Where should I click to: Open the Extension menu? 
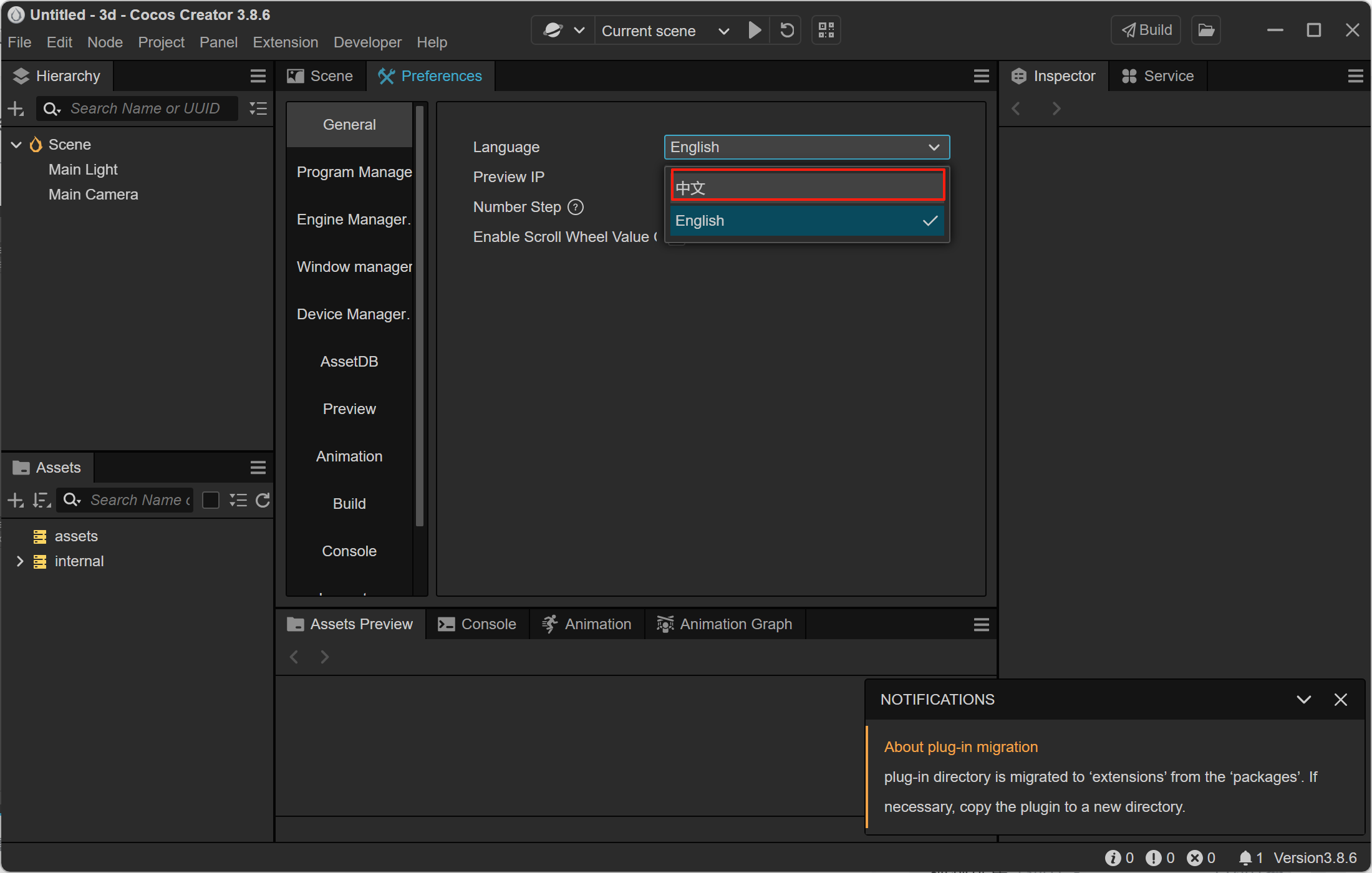point(286,42)
